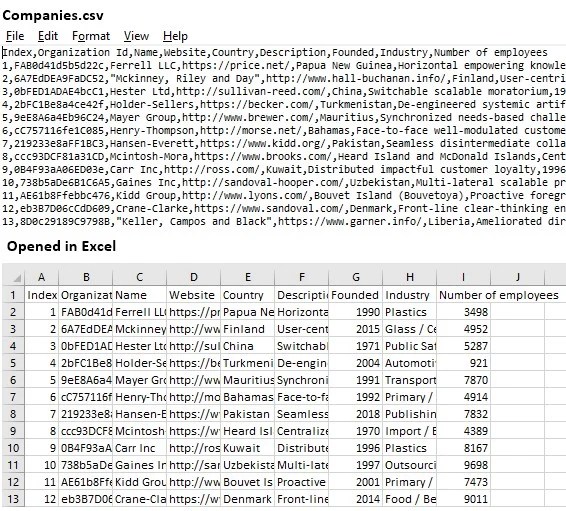The width and height of the screenshot is (566, 511).
Task: Click the 'Henry-Thompson' line in Notepad
Action: coord(284,131)
